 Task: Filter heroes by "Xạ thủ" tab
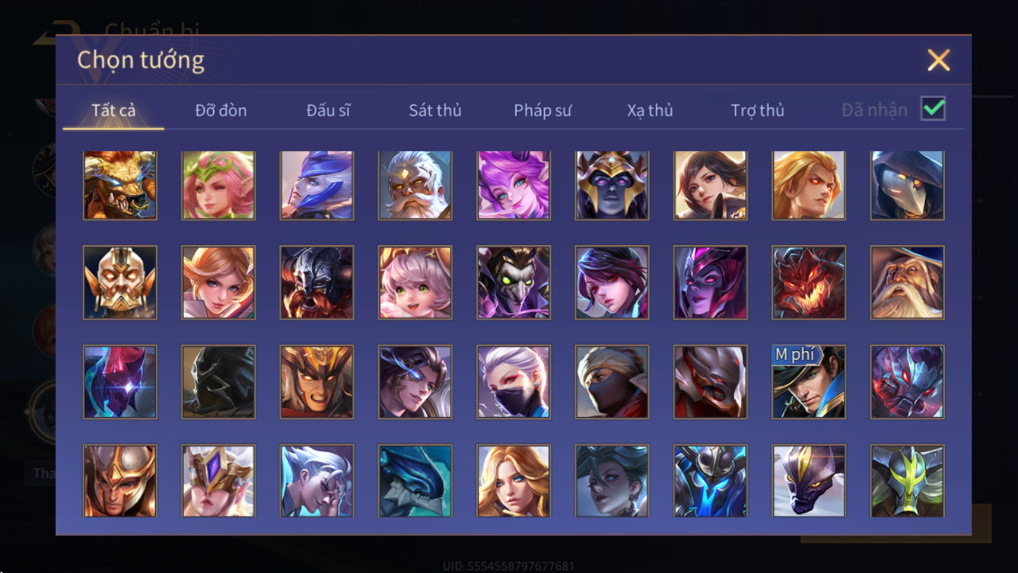650,110
